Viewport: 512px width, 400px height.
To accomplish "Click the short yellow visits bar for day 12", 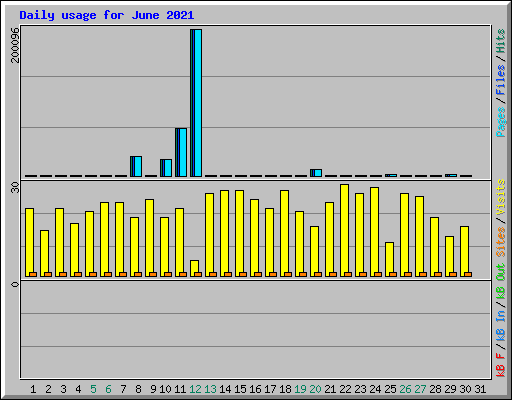I will (194, 268).
